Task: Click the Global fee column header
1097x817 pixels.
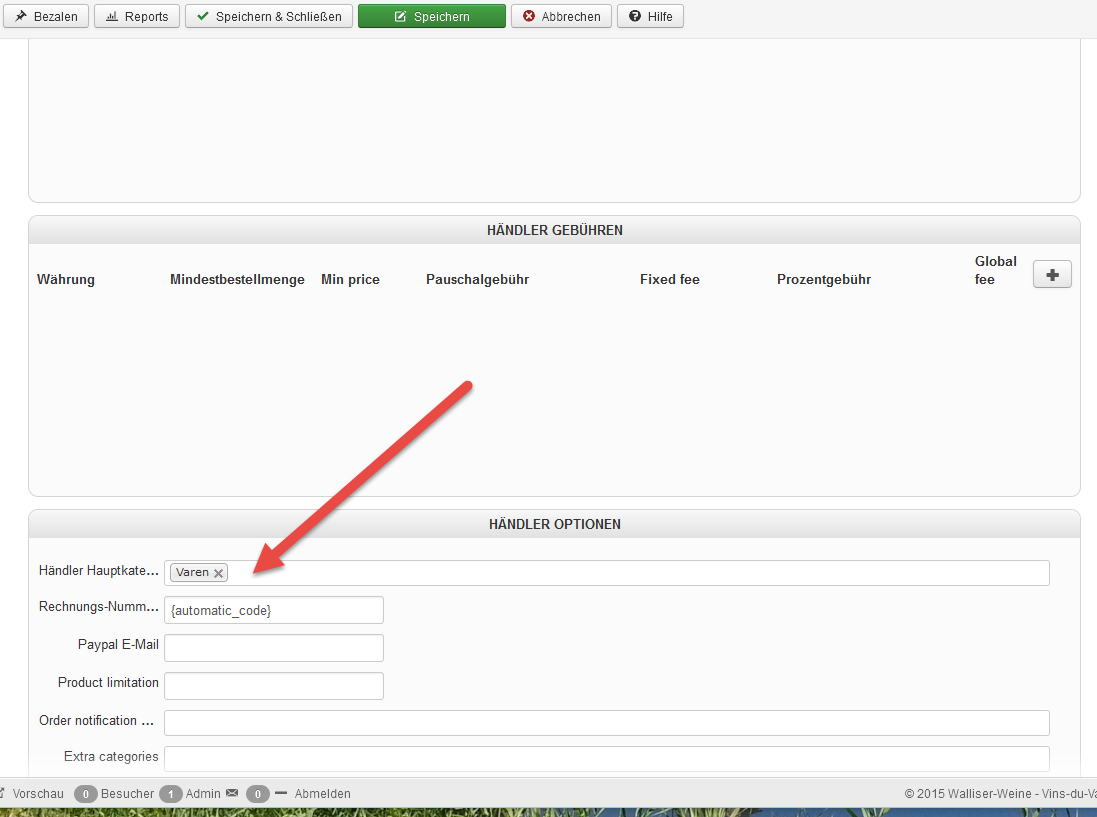Action: [x=996, y=270]
